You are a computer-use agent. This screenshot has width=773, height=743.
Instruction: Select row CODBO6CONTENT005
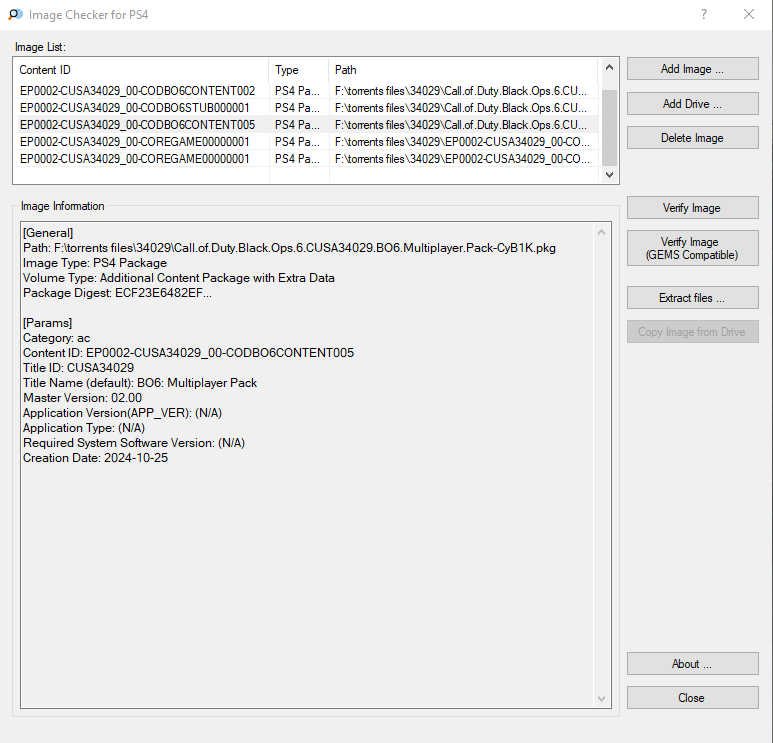click(306, 125)
